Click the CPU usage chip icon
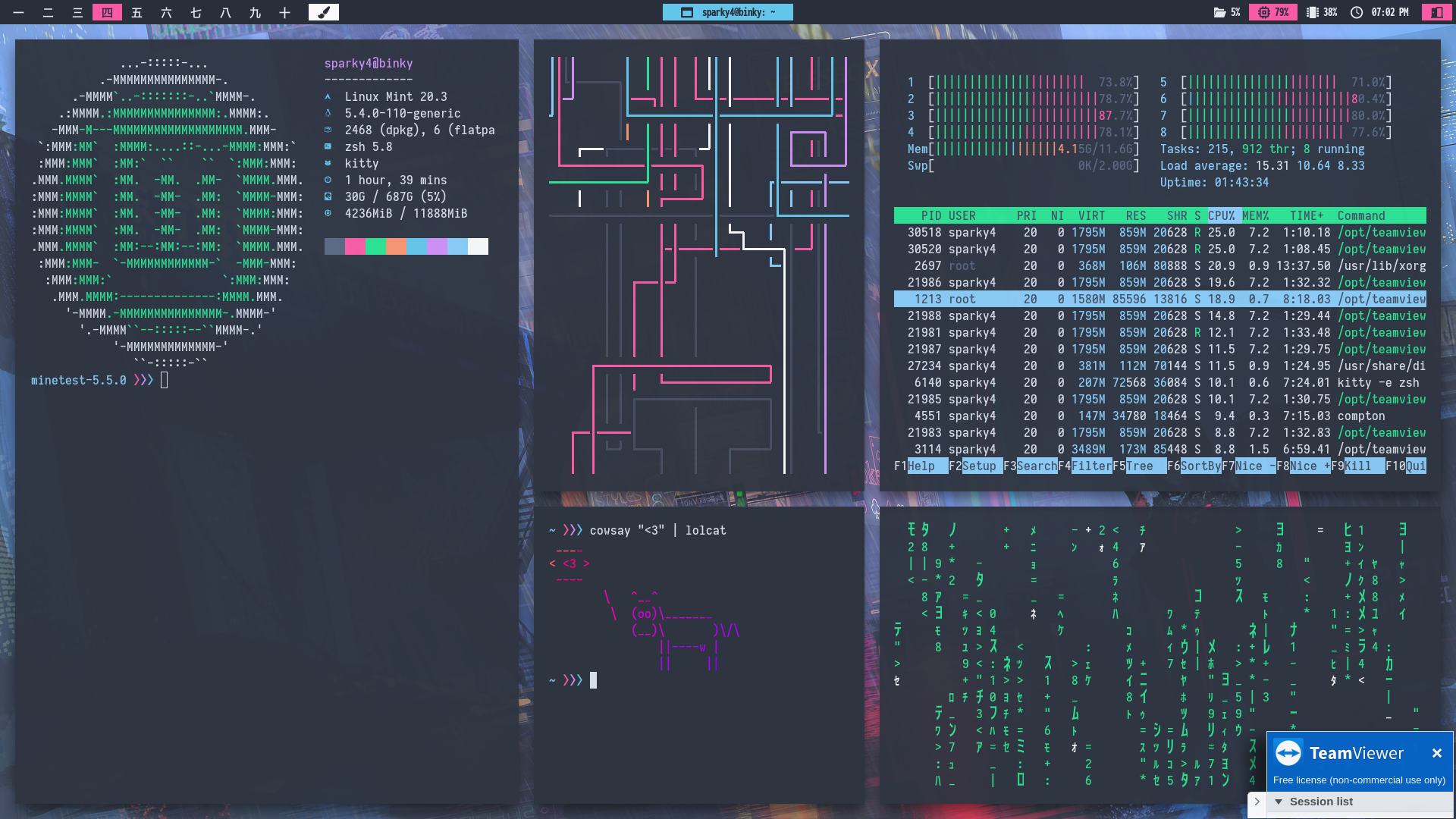1456x819 pixels. click(x=1263, y=12)
